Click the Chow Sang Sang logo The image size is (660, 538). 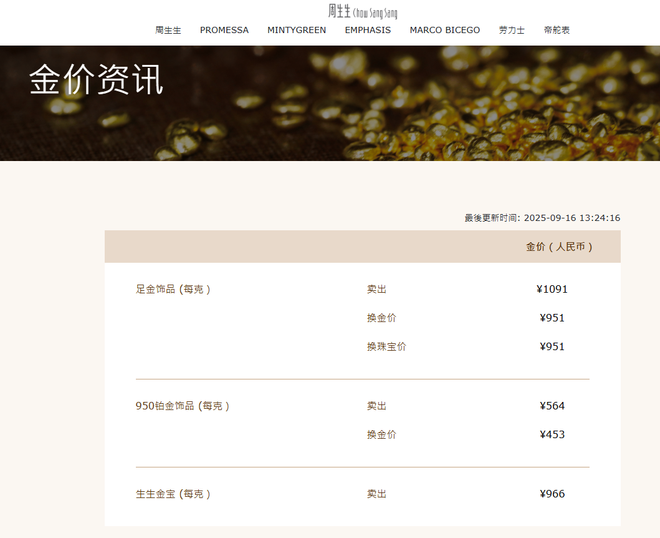[x=362, y=11]
